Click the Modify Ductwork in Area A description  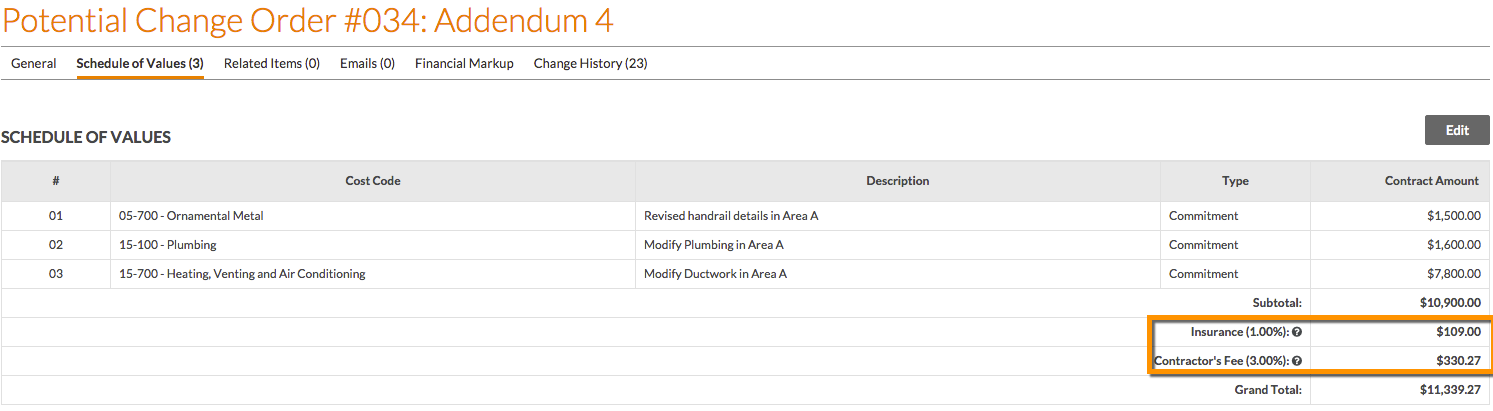pos(715,274)
